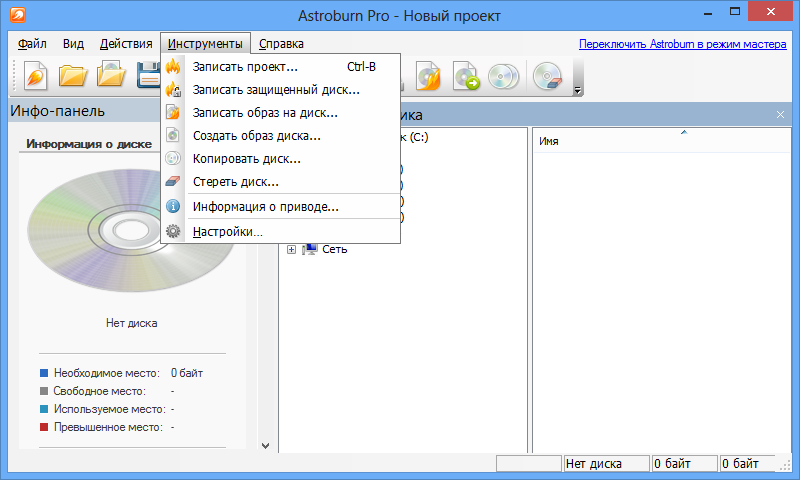Click the Save floppy disk toolbar icon
The width and height of the screenshot is (800, 480).
coord(148,75)
